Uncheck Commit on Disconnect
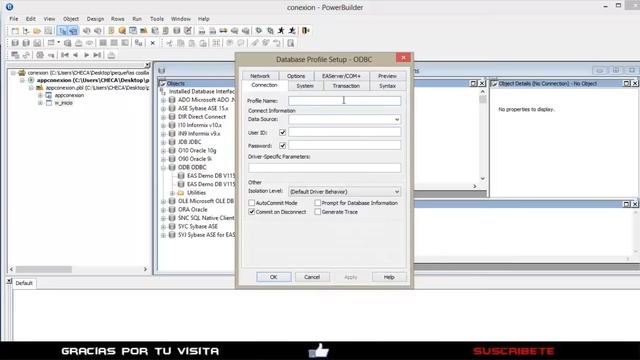The image size is (640, 360). pyautogui.click(x=251, y=212)
